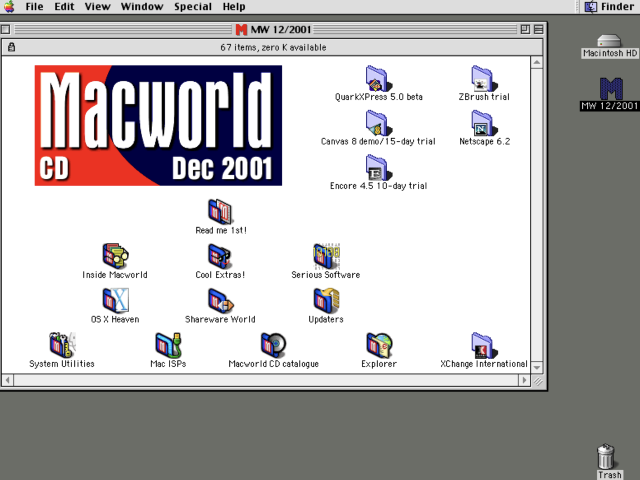The height and width of the screenshot is (480, 640).
Task: Open the Finder application menu
Action: point(610,7)
